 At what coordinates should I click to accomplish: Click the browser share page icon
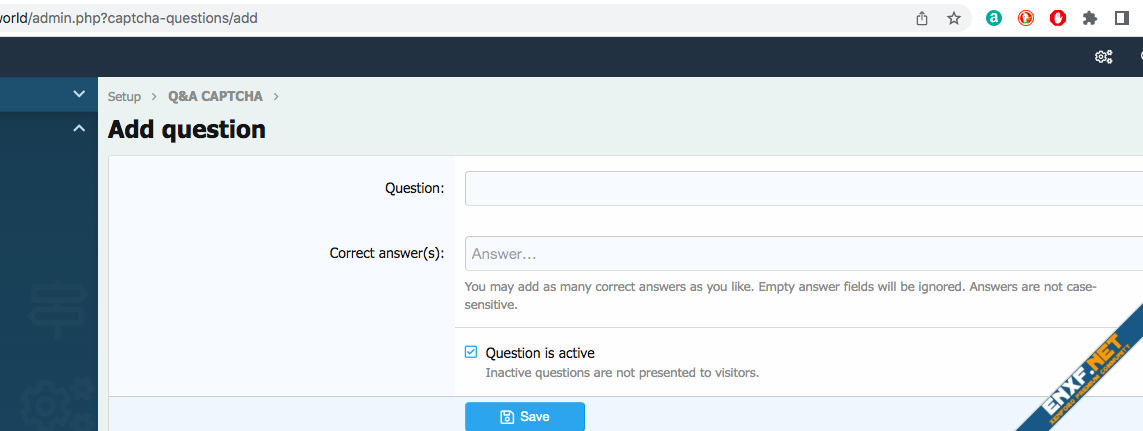[922, 18]
